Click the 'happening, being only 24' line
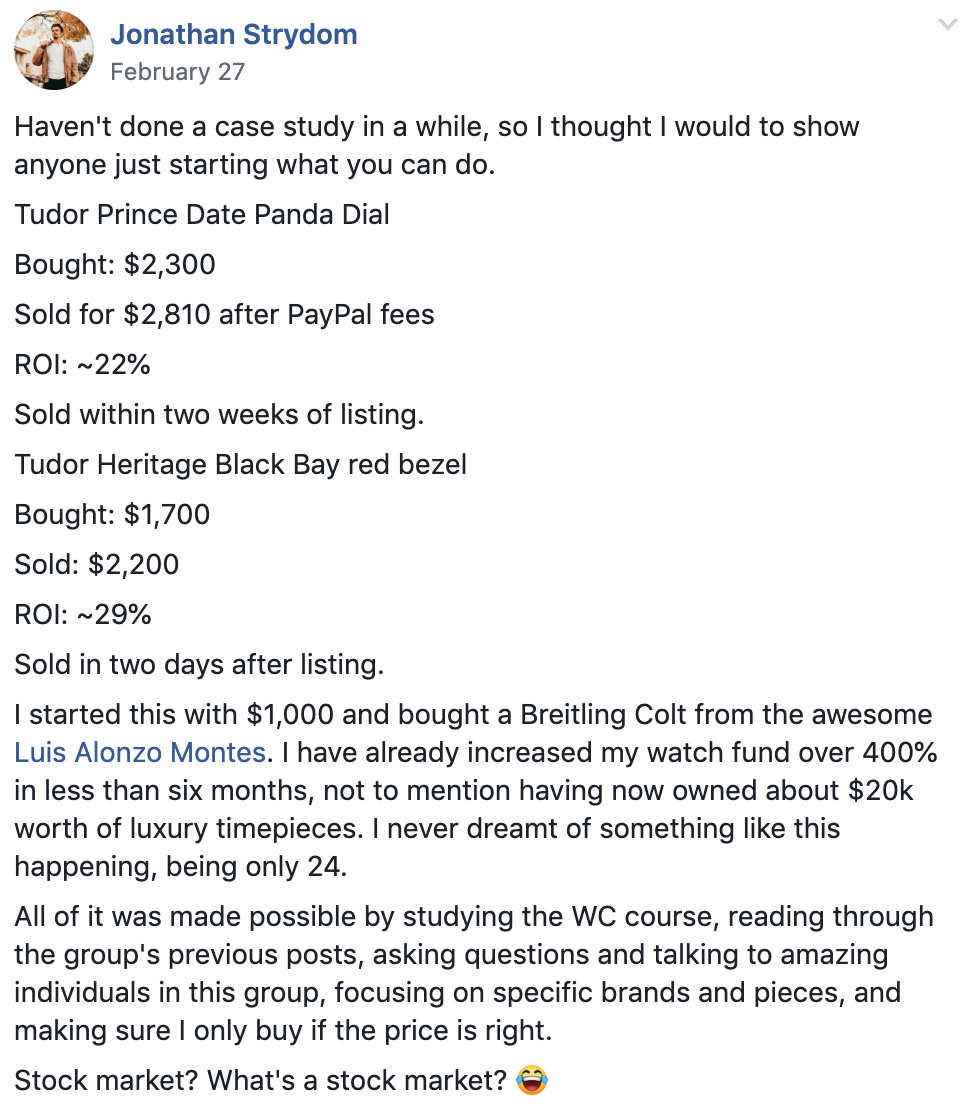 click(x=180, y=866)
